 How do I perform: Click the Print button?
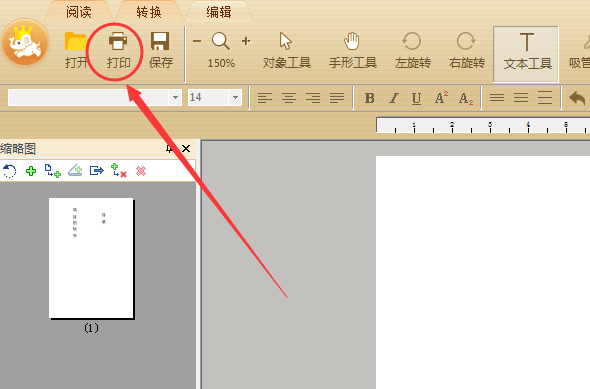(118, 50)
